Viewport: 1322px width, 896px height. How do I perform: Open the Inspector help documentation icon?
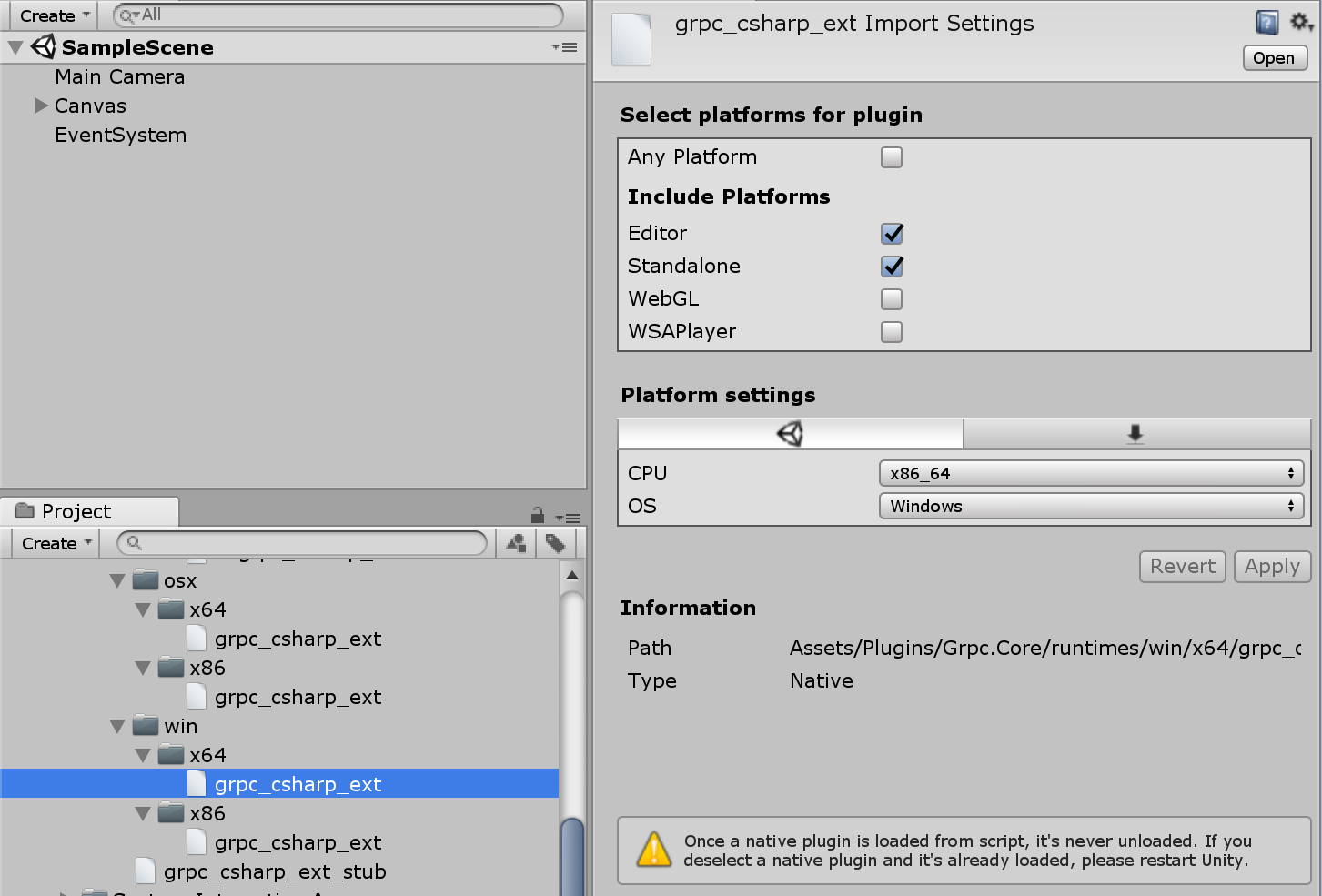pos(1266,23)
